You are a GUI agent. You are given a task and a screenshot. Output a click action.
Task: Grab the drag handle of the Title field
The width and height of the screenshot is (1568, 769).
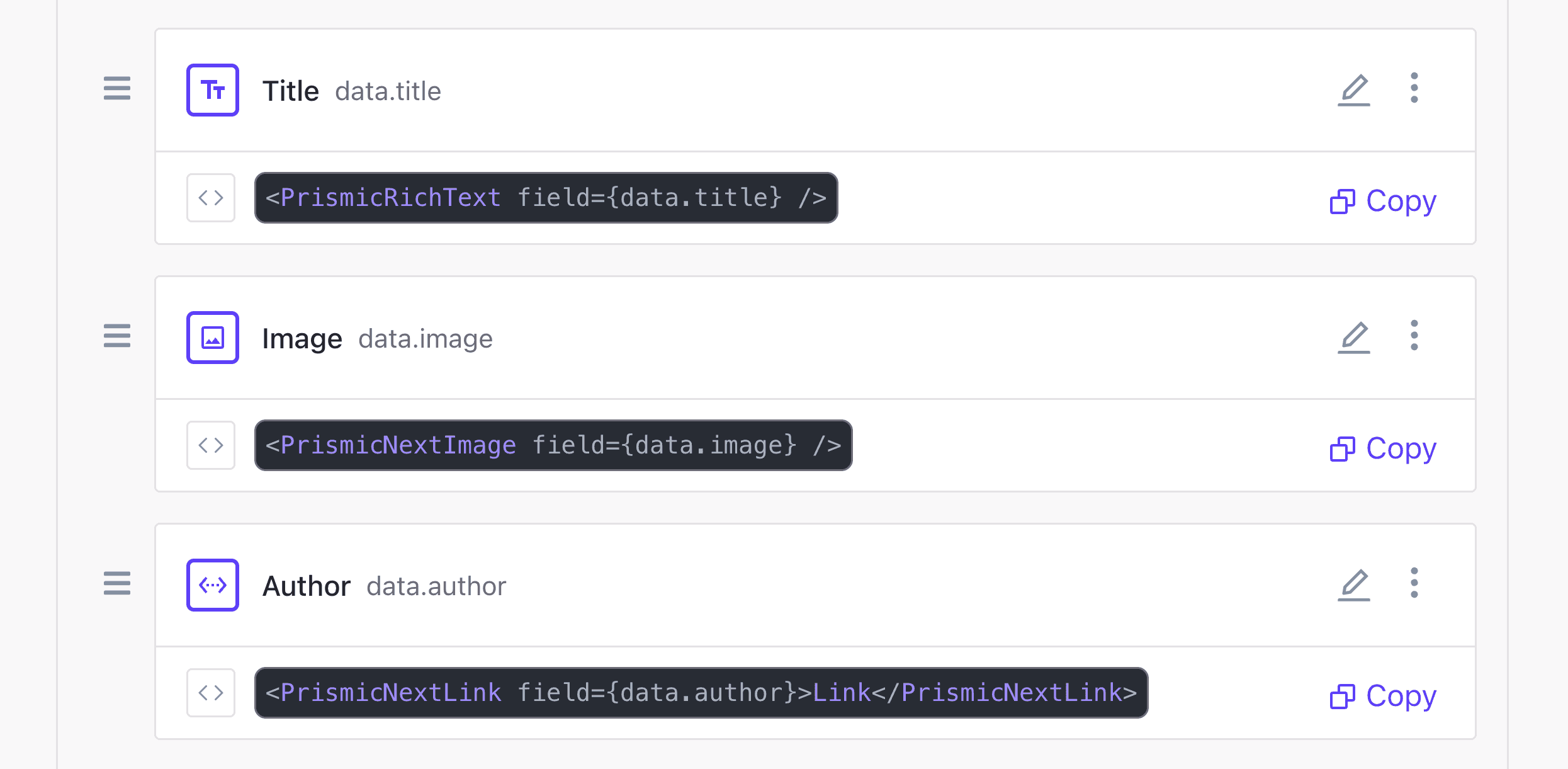click(116, 89)
